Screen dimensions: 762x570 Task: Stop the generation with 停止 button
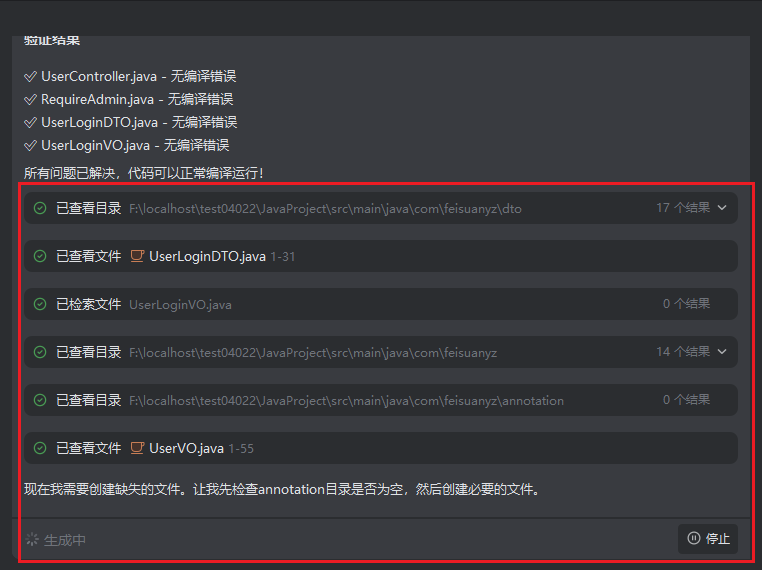[x=709, y=539]
